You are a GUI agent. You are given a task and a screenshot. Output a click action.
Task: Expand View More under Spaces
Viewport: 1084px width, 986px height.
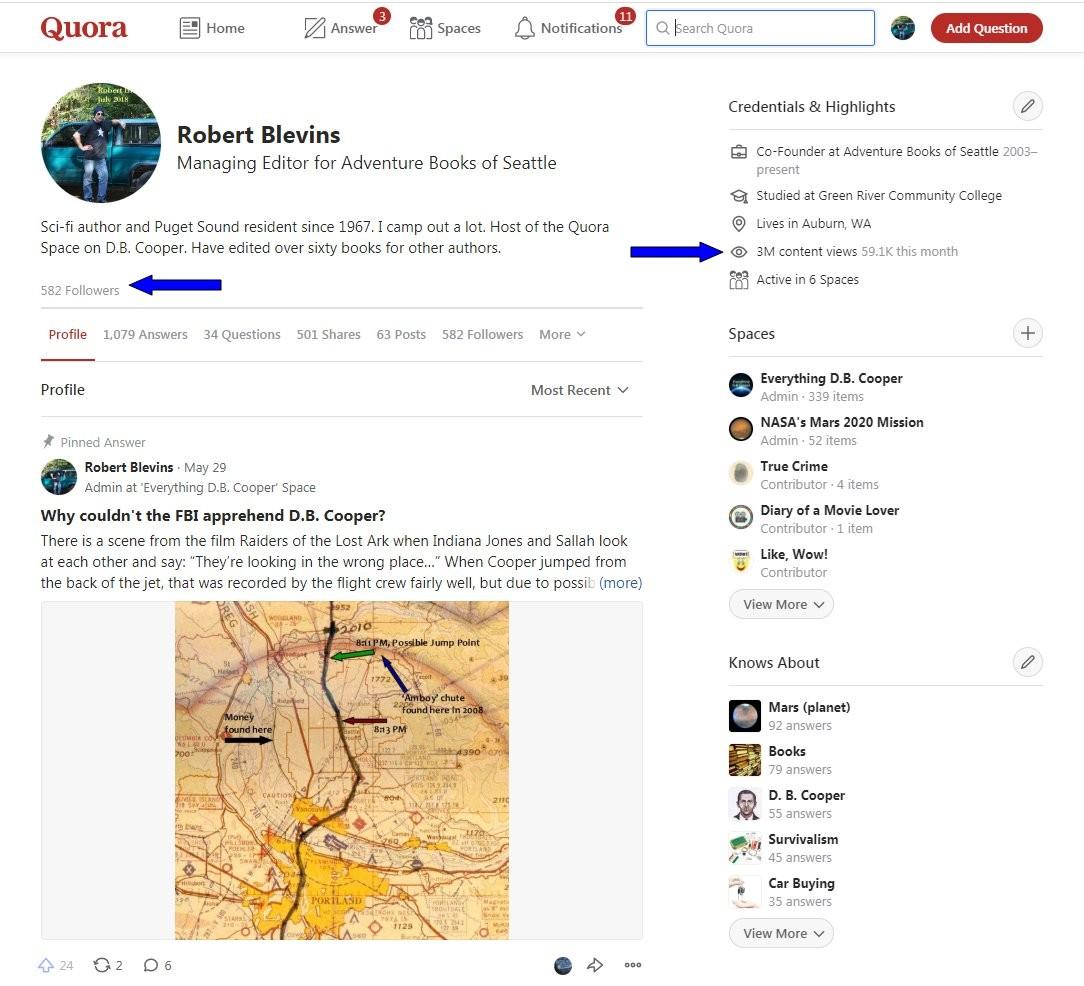tap(781, 604)
